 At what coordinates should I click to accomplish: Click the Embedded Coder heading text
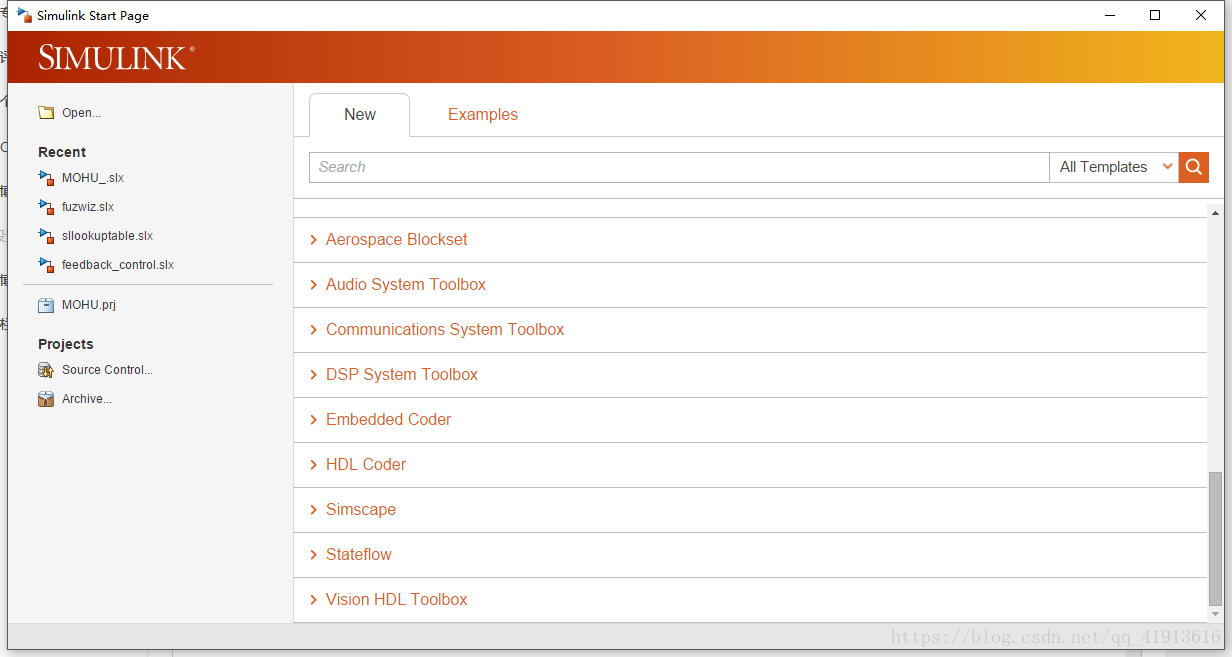[389, 420]
